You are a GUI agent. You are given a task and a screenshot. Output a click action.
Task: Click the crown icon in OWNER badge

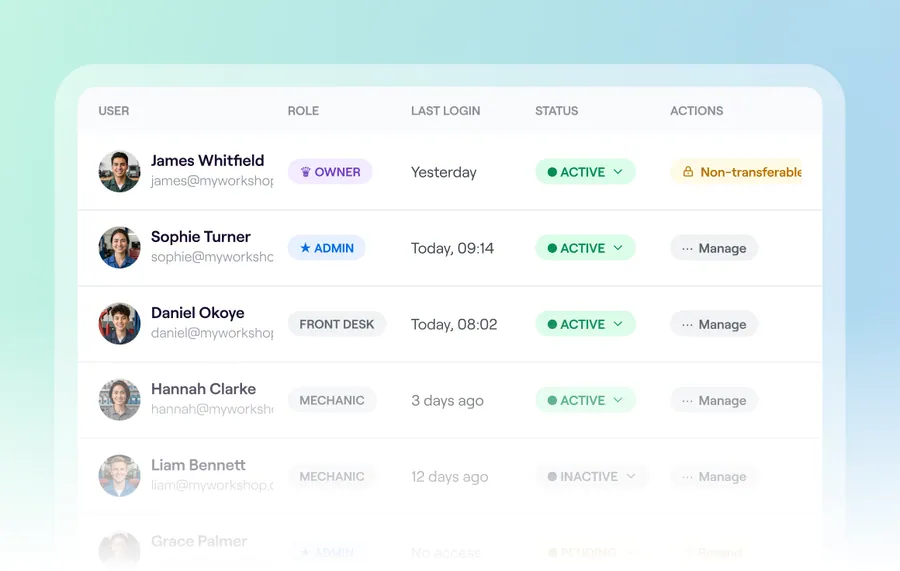(305, 172)
